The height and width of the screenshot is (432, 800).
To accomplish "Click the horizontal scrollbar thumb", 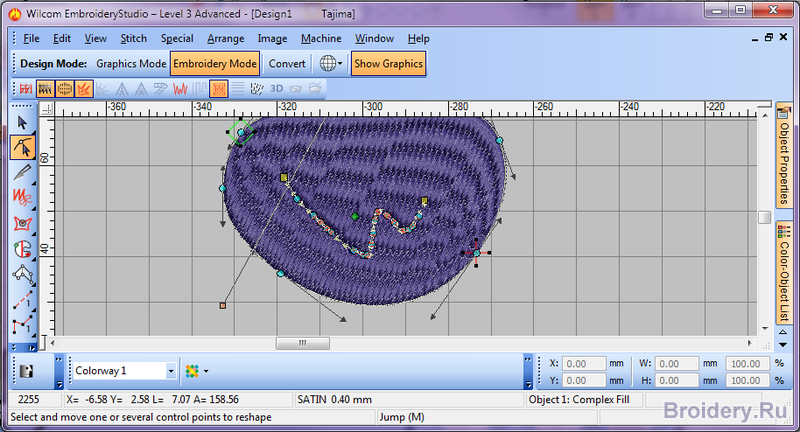I will tap(300, 343).
